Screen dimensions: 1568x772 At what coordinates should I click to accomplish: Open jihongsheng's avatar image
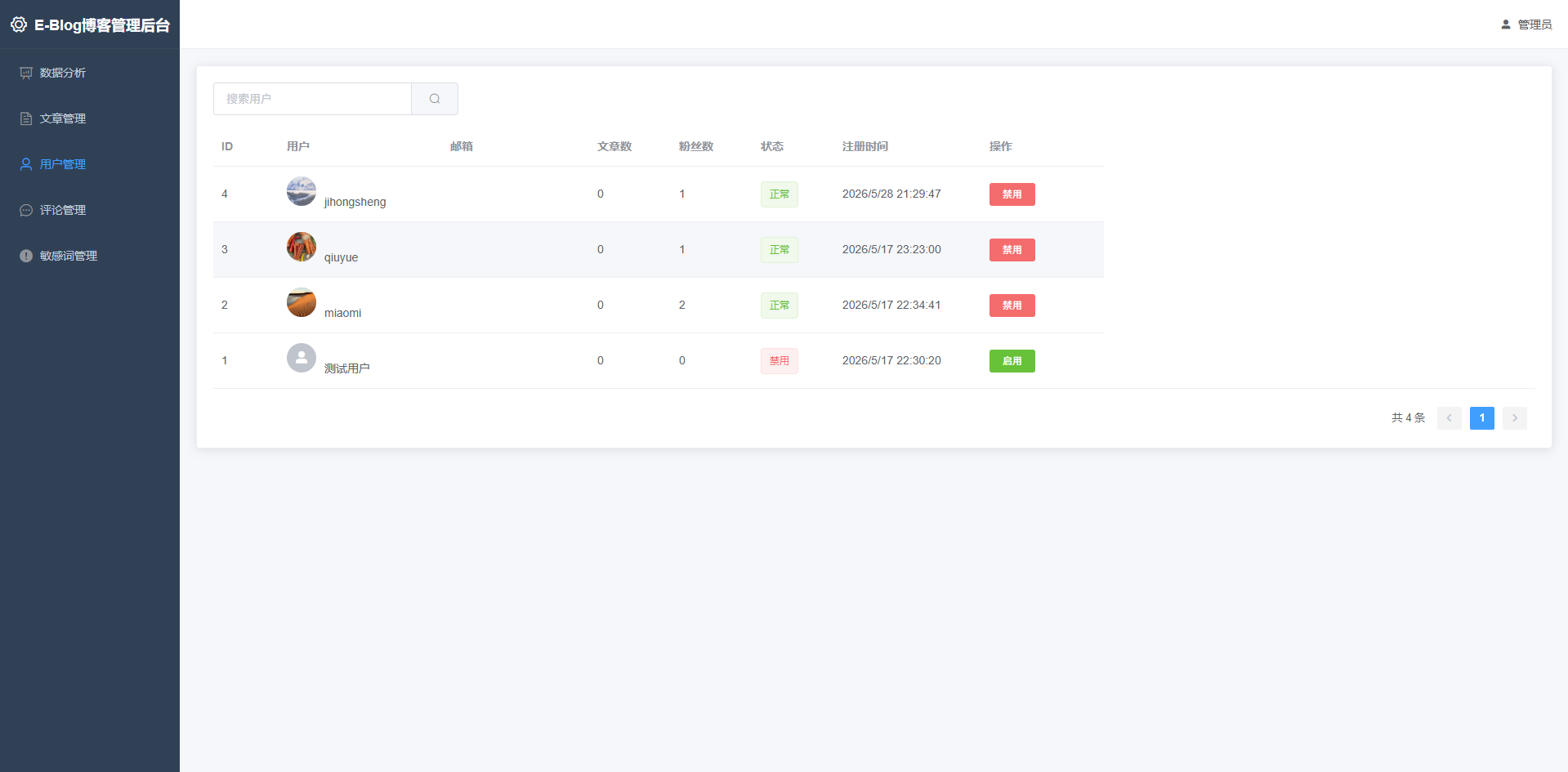pyautogui.click(x=302, y=191)
